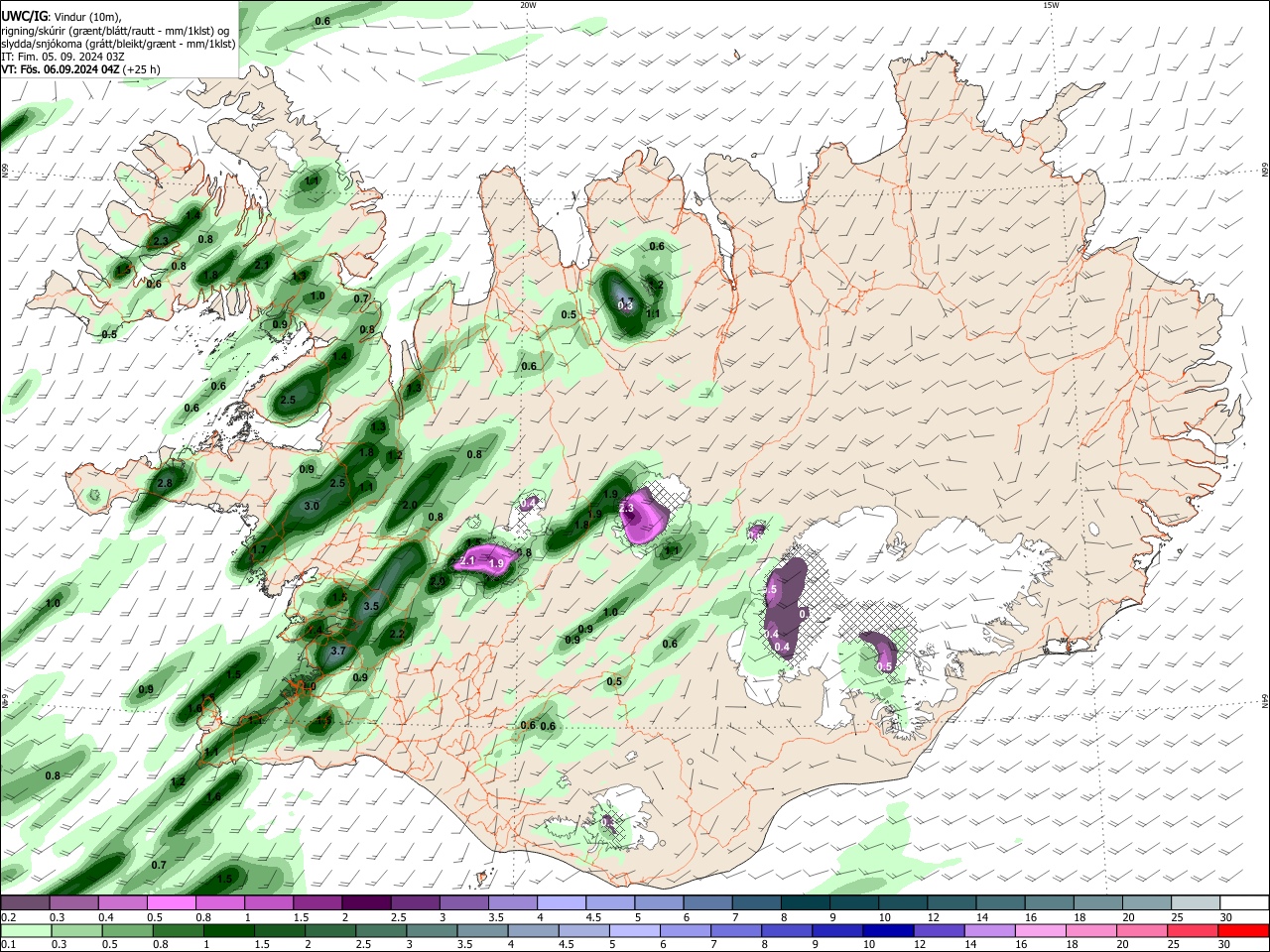This screenshot has width=1270, height=952.
Task: Select the bright magenta 0.5 swatch in snow scale
Action: point(171,902)
